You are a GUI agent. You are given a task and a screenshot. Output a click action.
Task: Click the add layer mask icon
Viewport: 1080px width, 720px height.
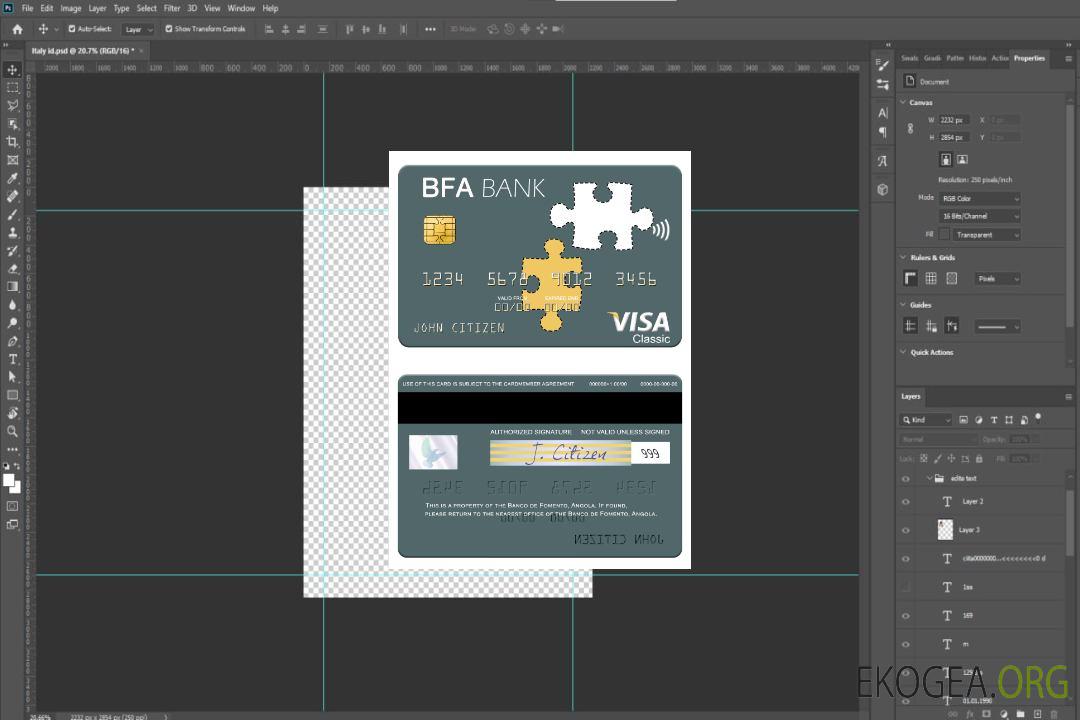[x=986, y=714]
